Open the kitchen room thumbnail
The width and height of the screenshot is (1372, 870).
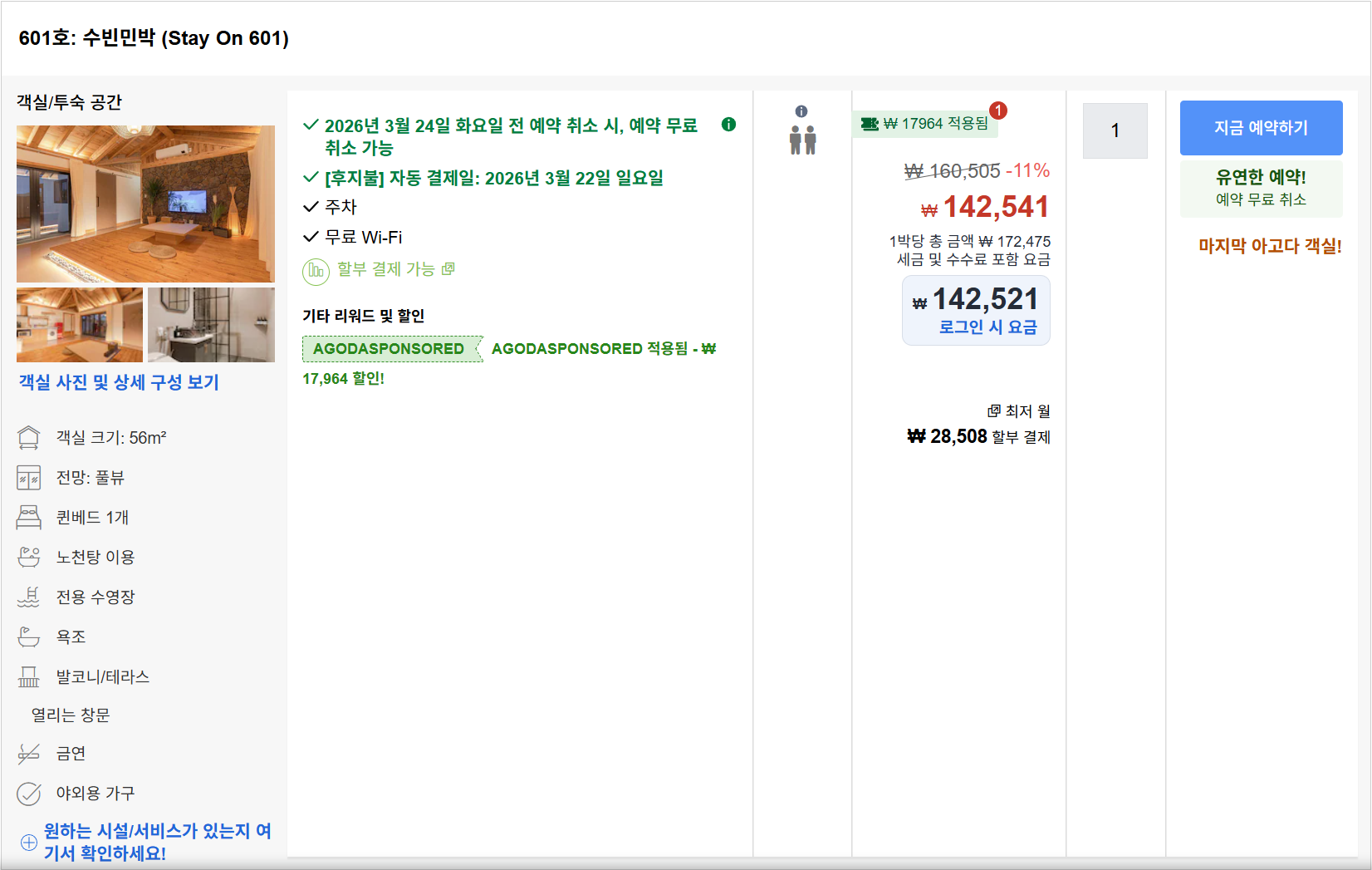(x=80, y=324)
